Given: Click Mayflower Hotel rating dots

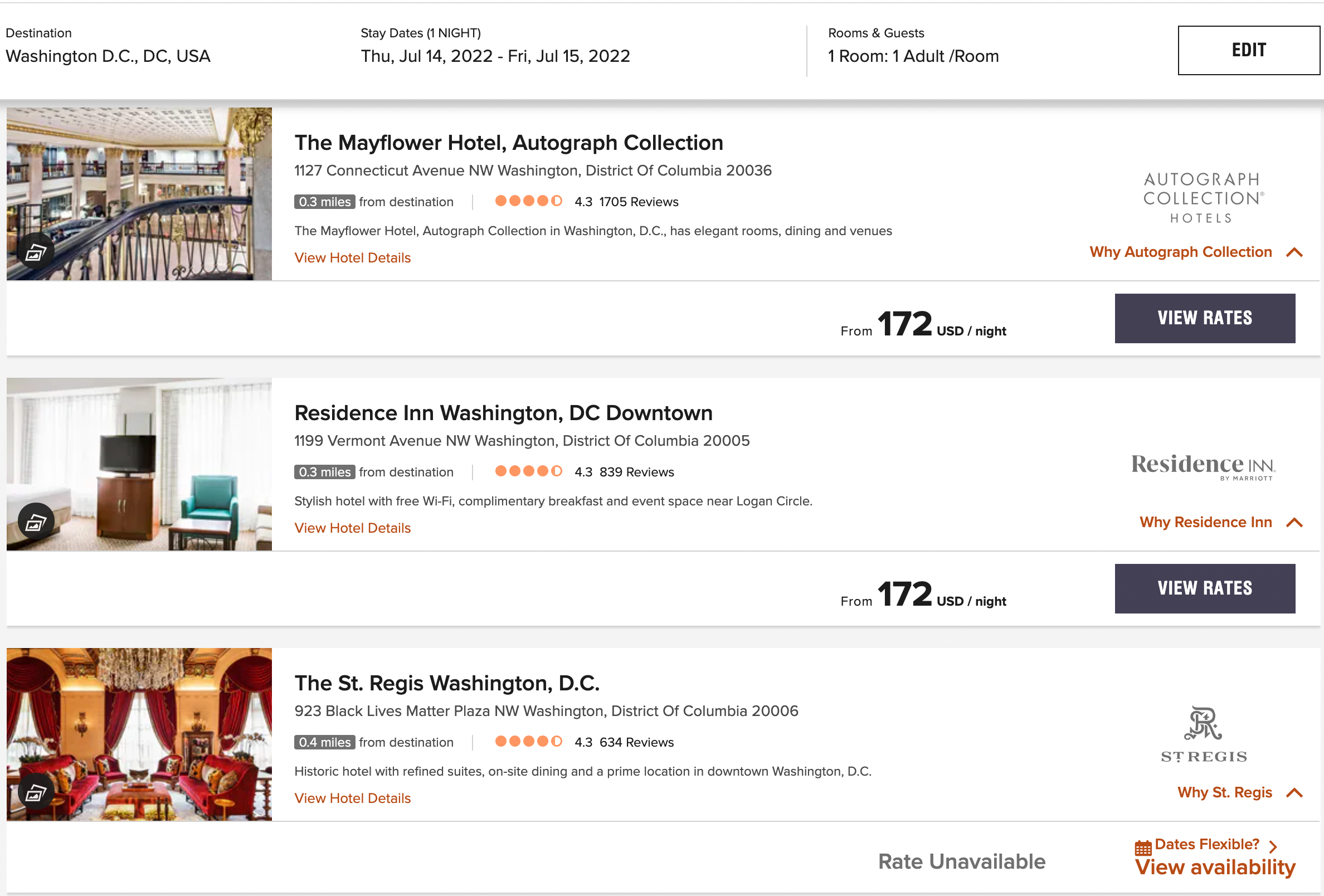Looking at the screenshot, I should coord(528,201).
